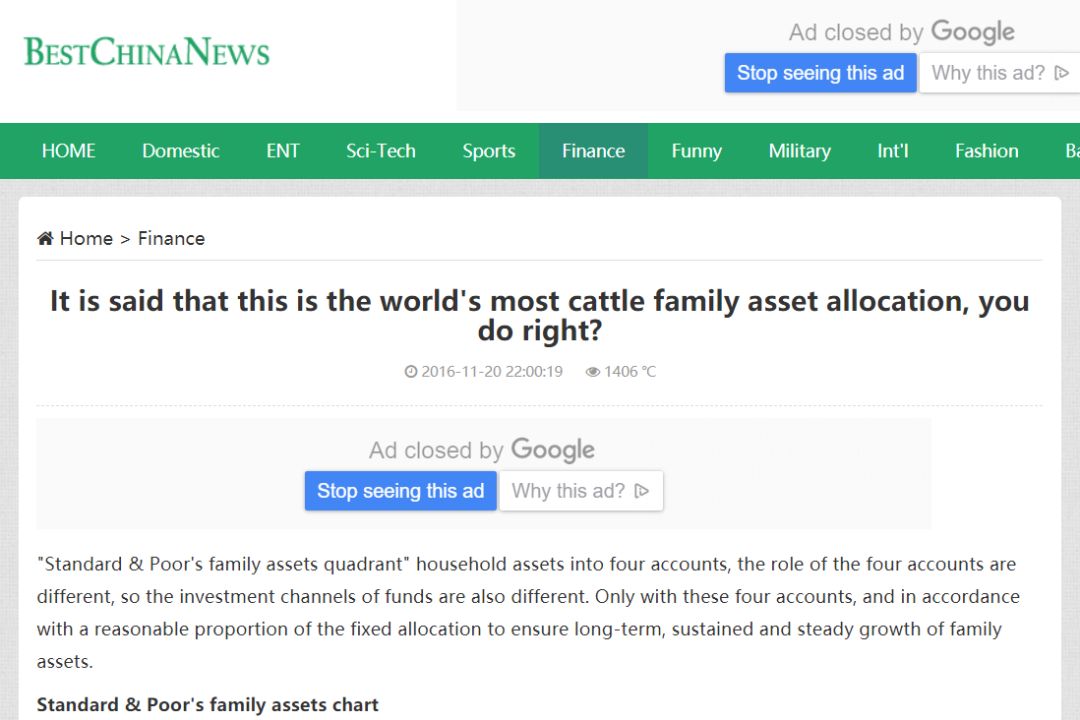Select the Int'l menu item

point(892,151)
